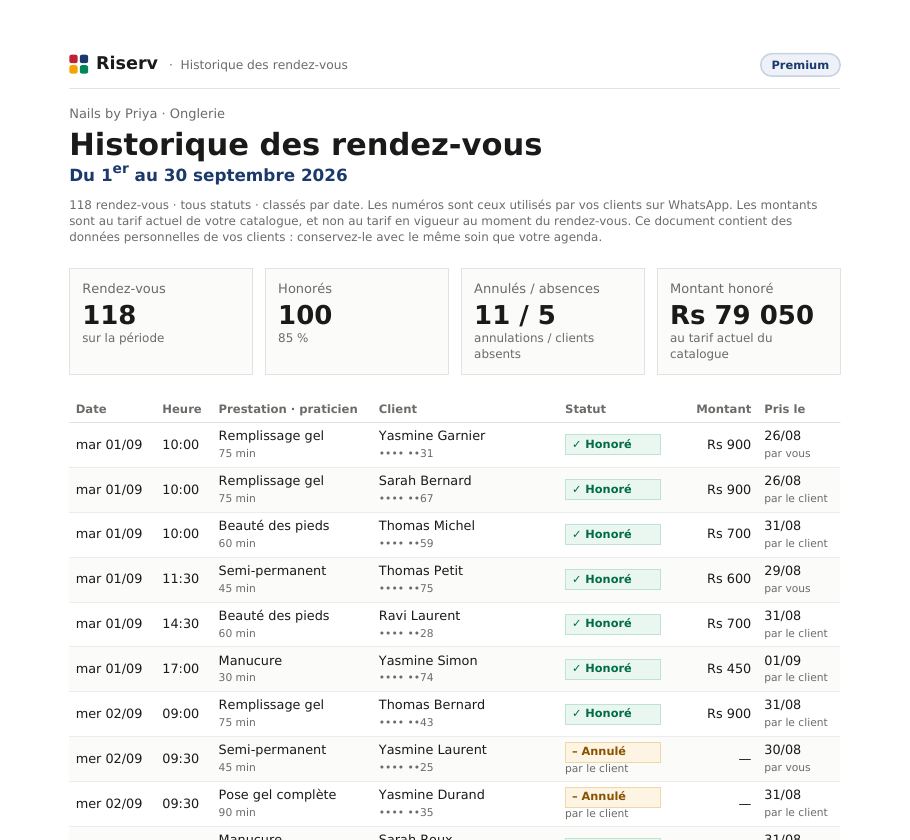Click Sarah Bernard's Honoré status badge
910x840 pixels.
(x=612, y=489)
